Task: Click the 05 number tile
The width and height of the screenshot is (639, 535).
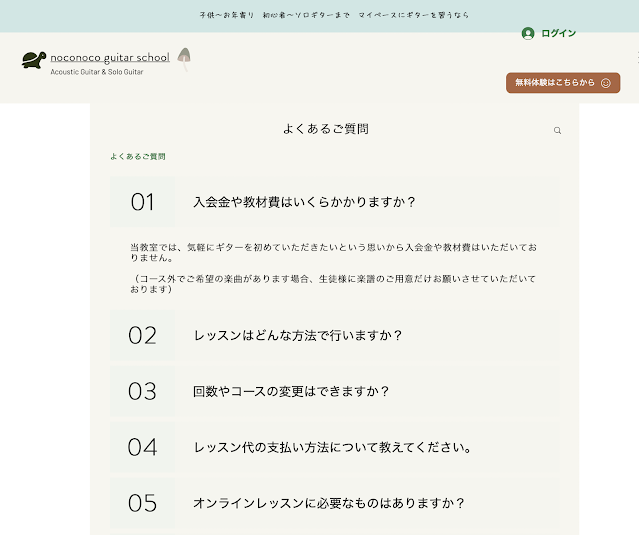Action: click(x=142, y=503)
